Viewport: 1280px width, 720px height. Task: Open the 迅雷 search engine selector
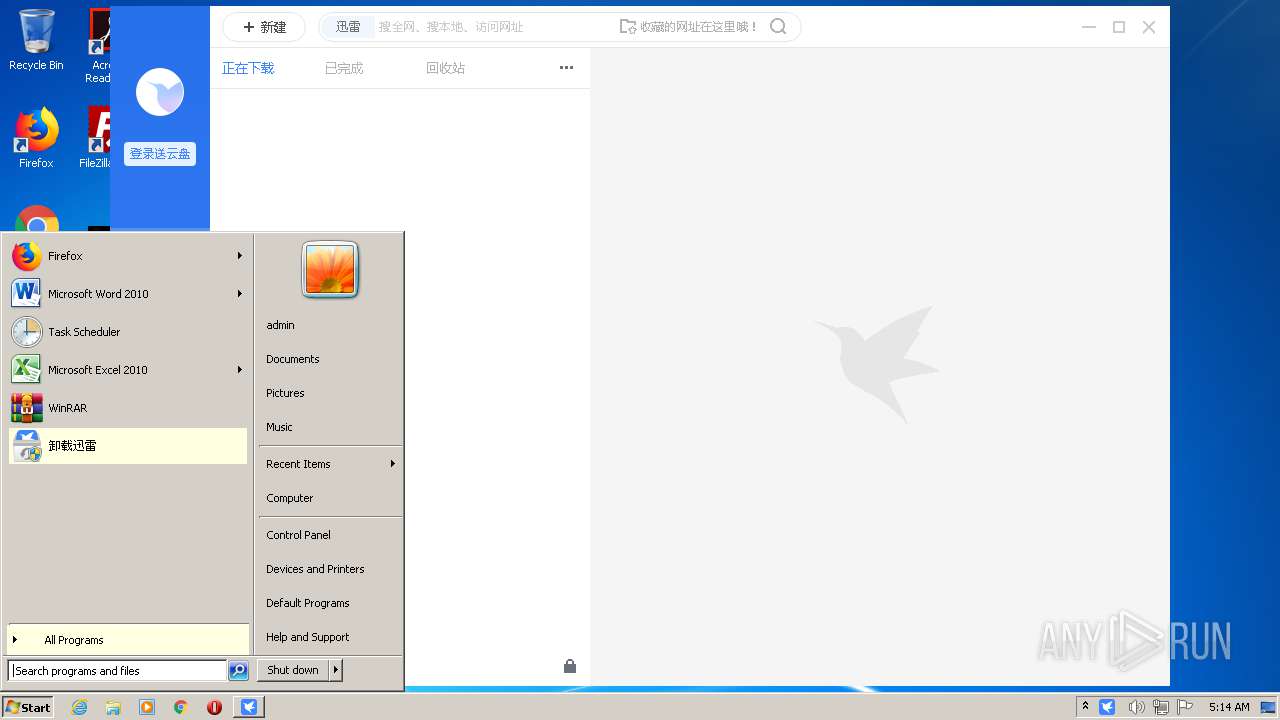[348, 27]
